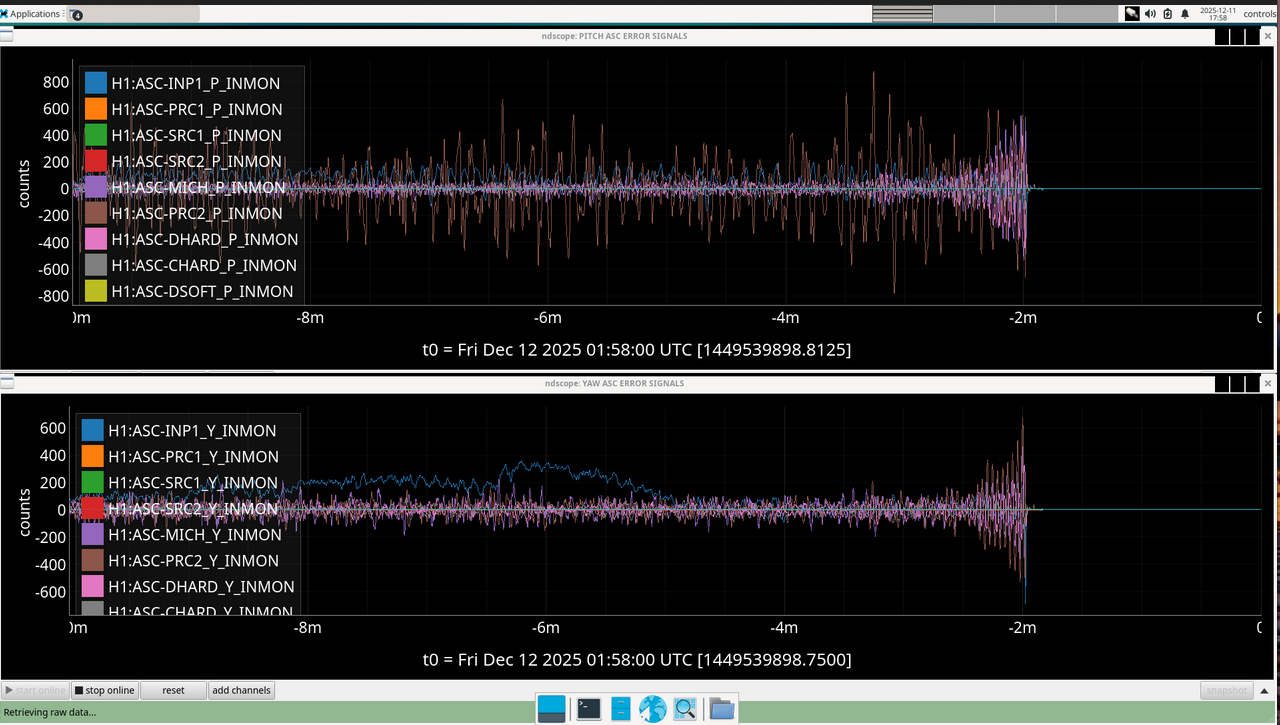
Task: Click the green H1:ASC-SRC1_P_INMON color swatch
Action: [x=96, y=135]
